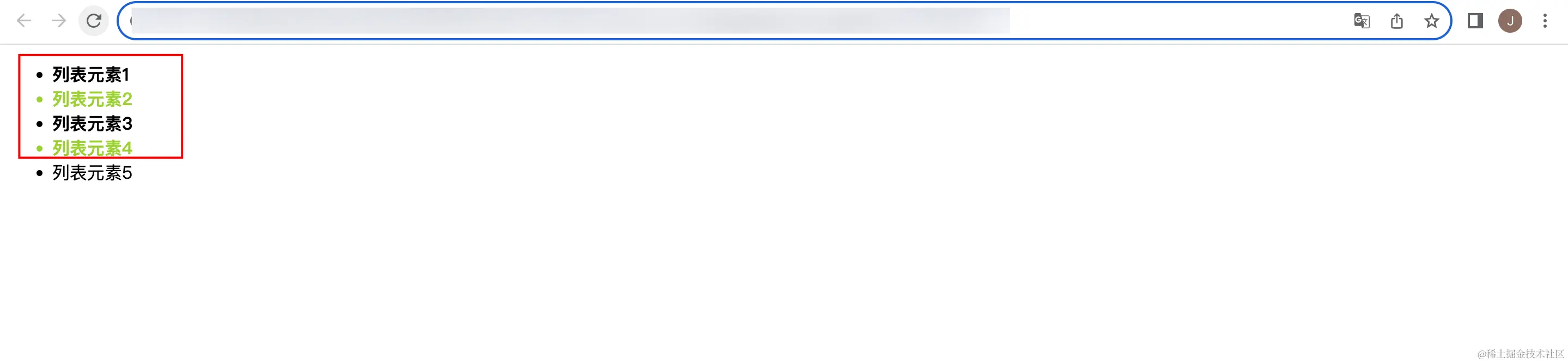Click the share page icon

point(1397,21)
